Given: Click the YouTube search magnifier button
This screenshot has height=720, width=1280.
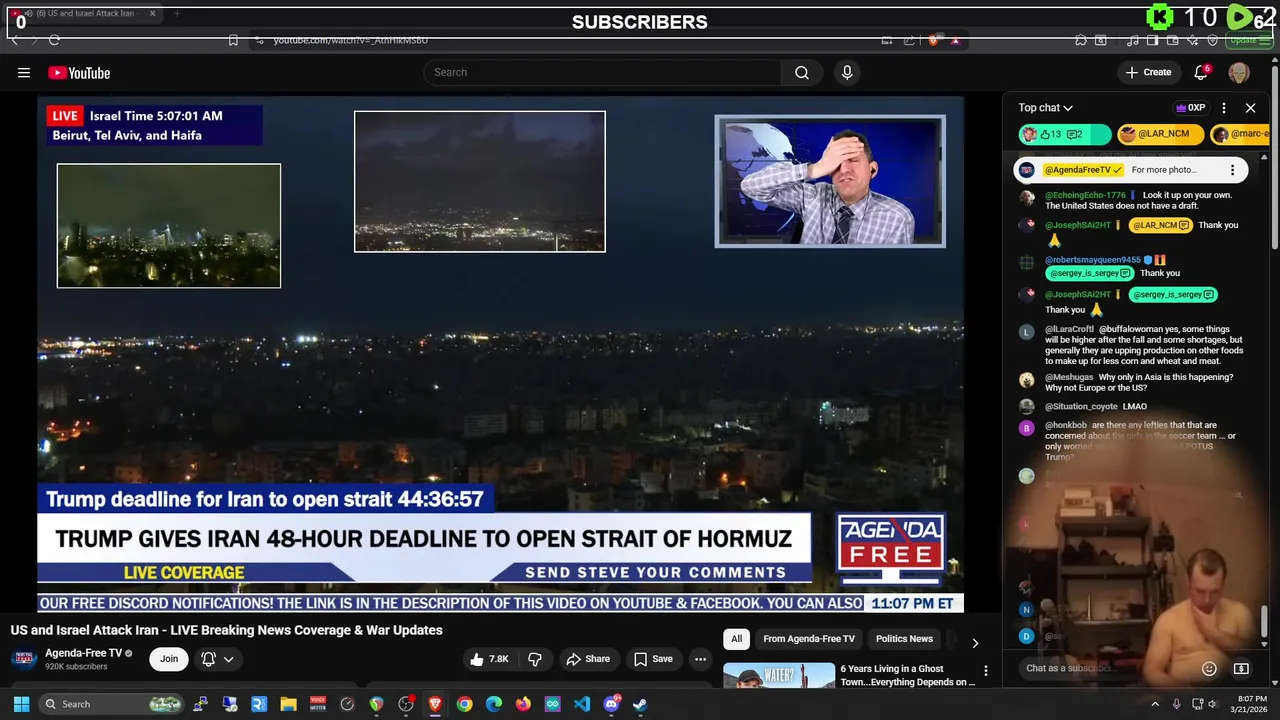Looking at the screenshot, I should [x=802, y=72].
